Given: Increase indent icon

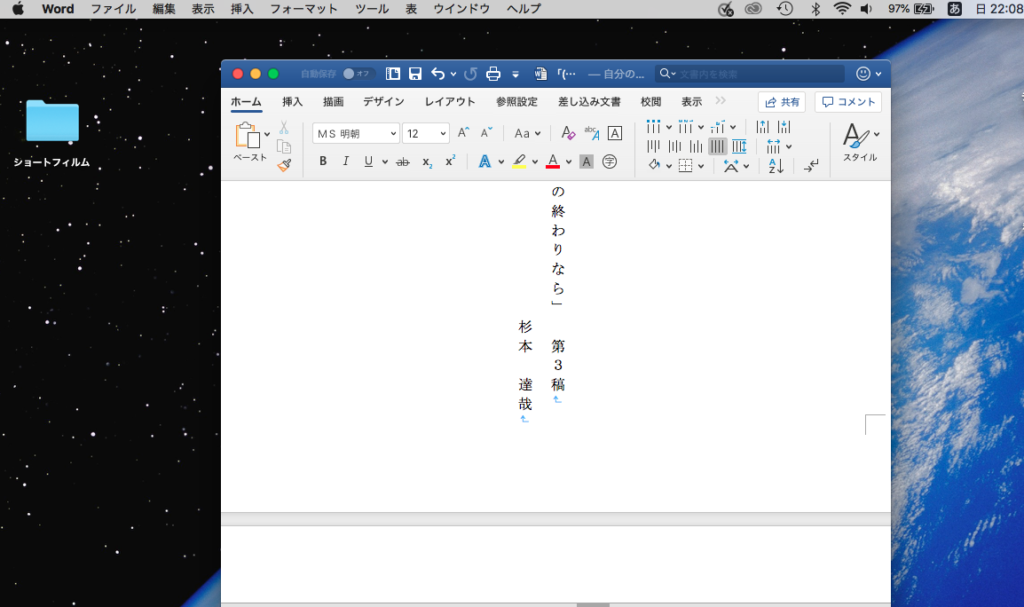Looking at the screenshot, I should 784,127.
